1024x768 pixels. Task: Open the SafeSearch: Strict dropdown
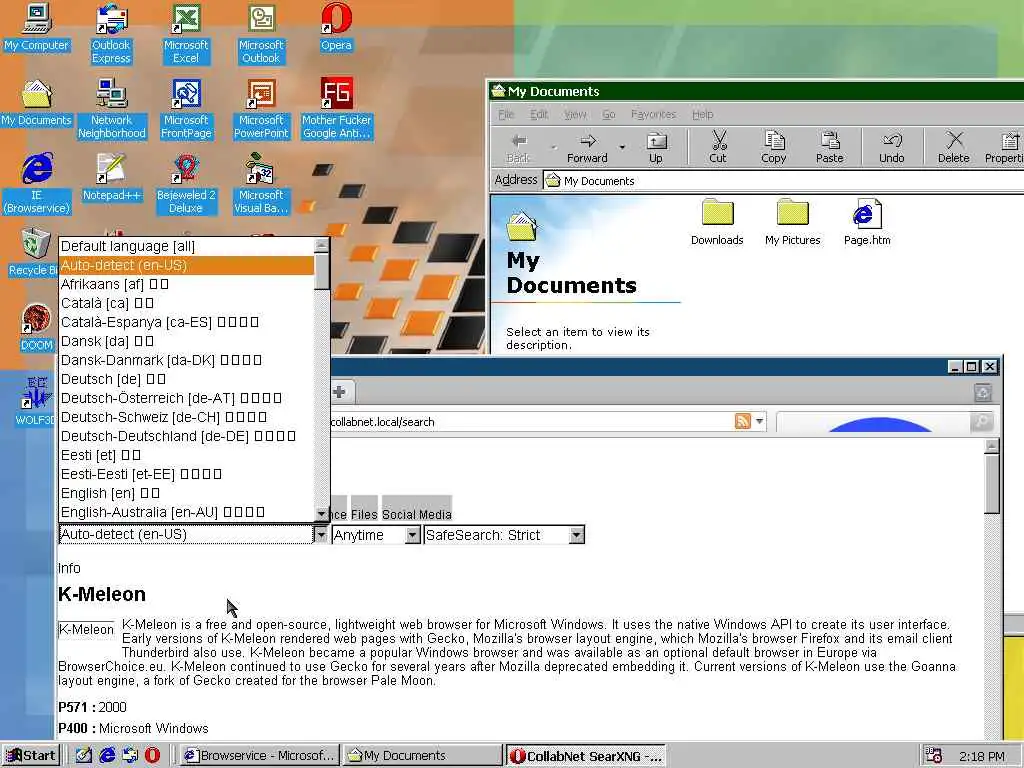tap(504, 536)
